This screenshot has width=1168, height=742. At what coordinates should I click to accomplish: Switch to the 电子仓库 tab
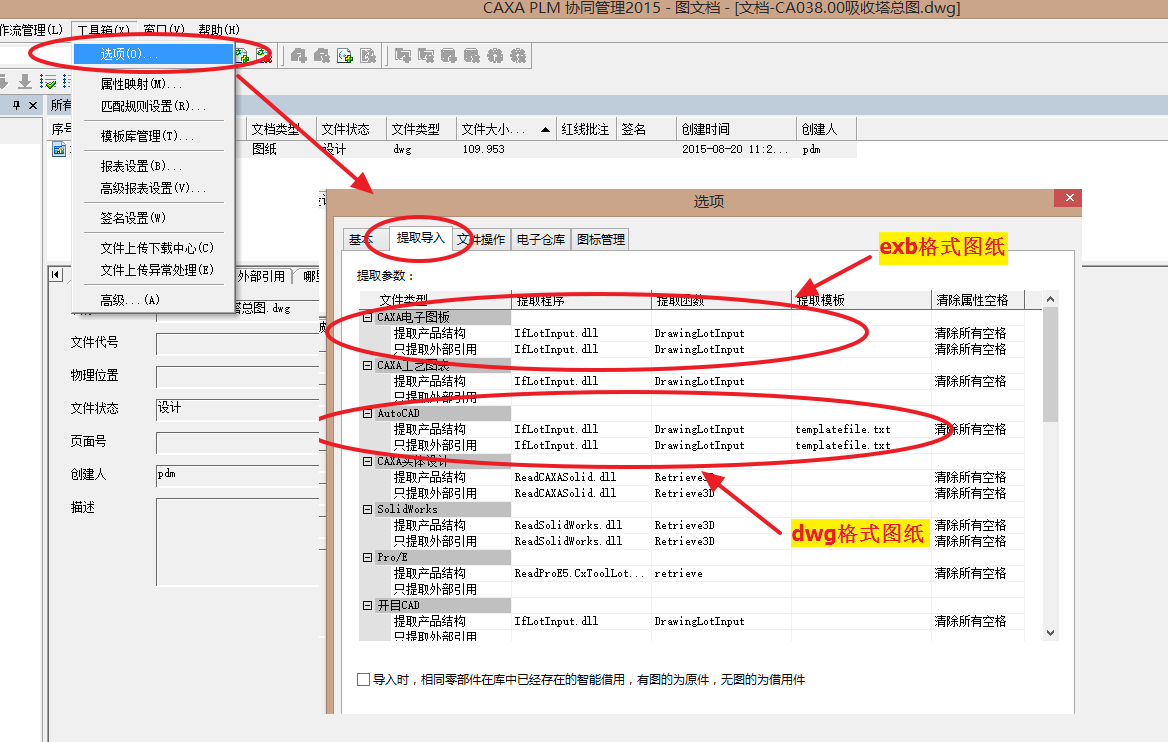click(x=541, y=240)
